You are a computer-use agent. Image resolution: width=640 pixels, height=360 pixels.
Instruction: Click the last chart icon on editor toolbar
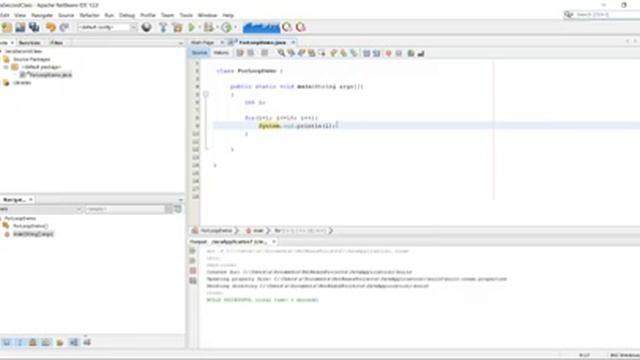coord(421,53)
